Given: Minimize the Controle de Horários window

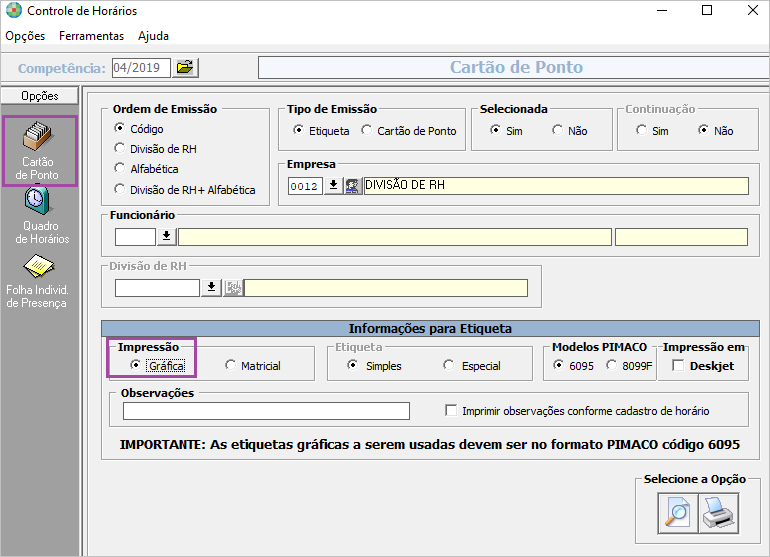Looking at the screenshot, I should click(662, 10).
